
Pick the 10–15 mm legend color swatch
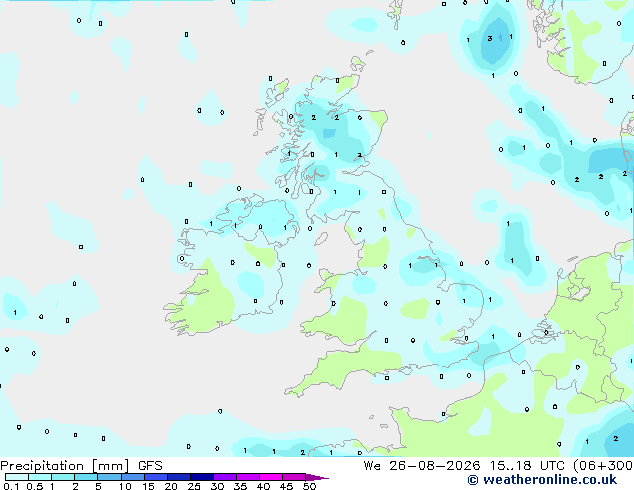[x=133, y=477]
